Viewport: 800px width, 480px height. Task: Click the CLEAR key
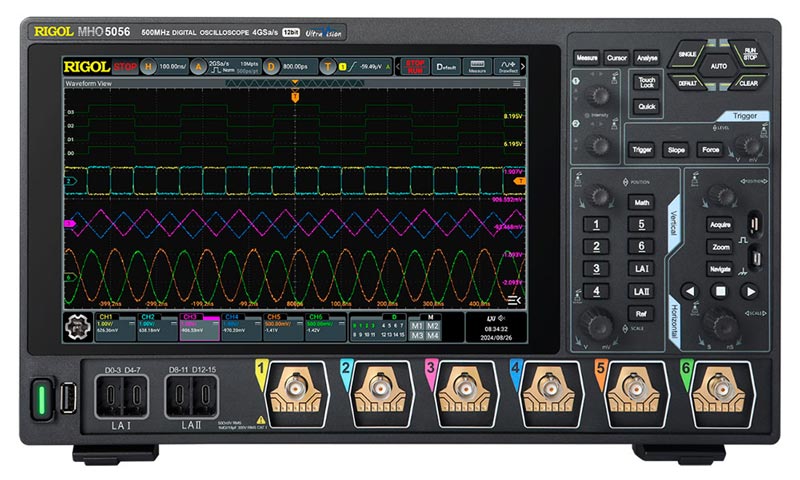pyautogui.click(x=748, y=83)
